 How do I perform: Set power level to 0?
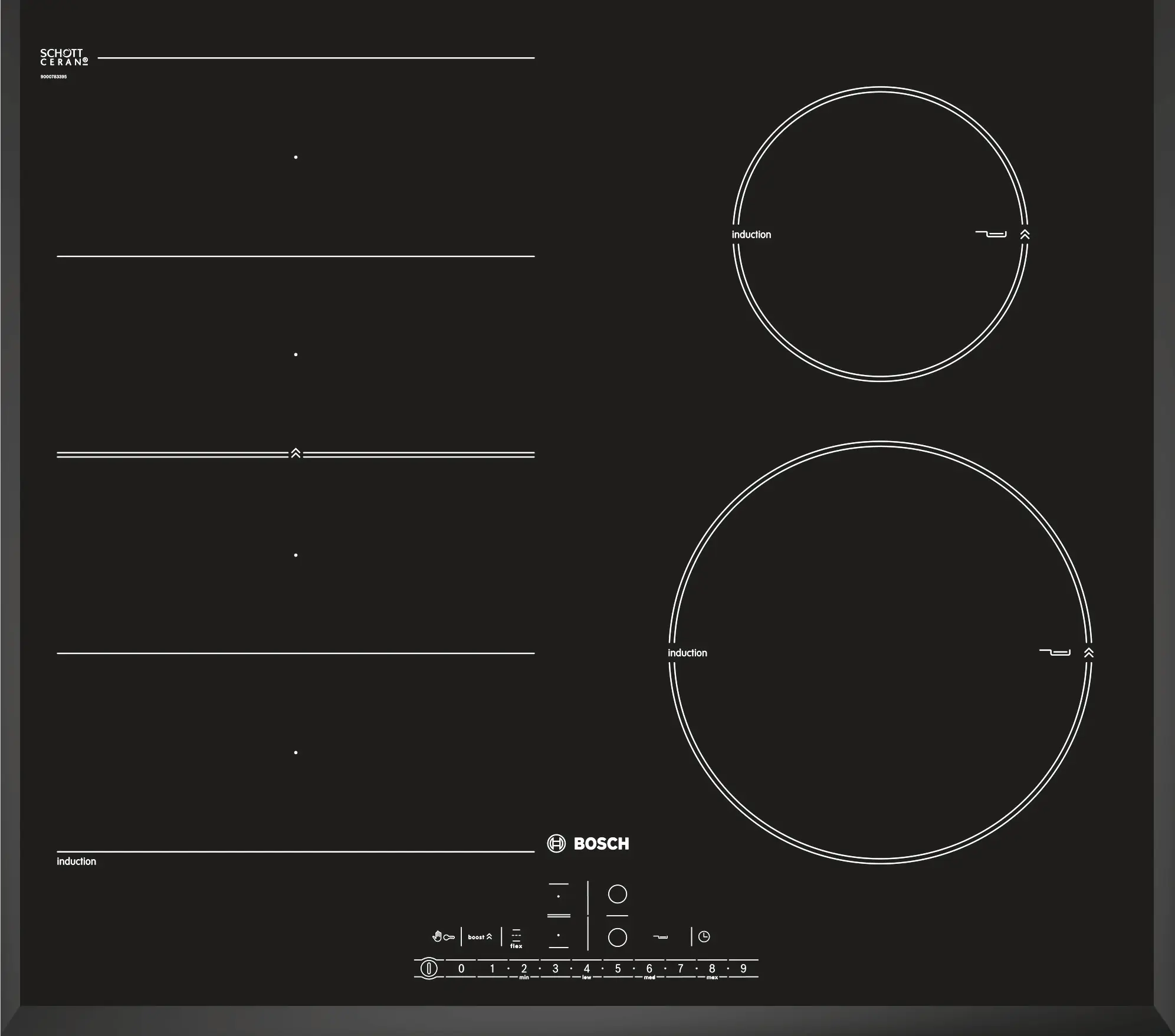(x=461, y=968)
